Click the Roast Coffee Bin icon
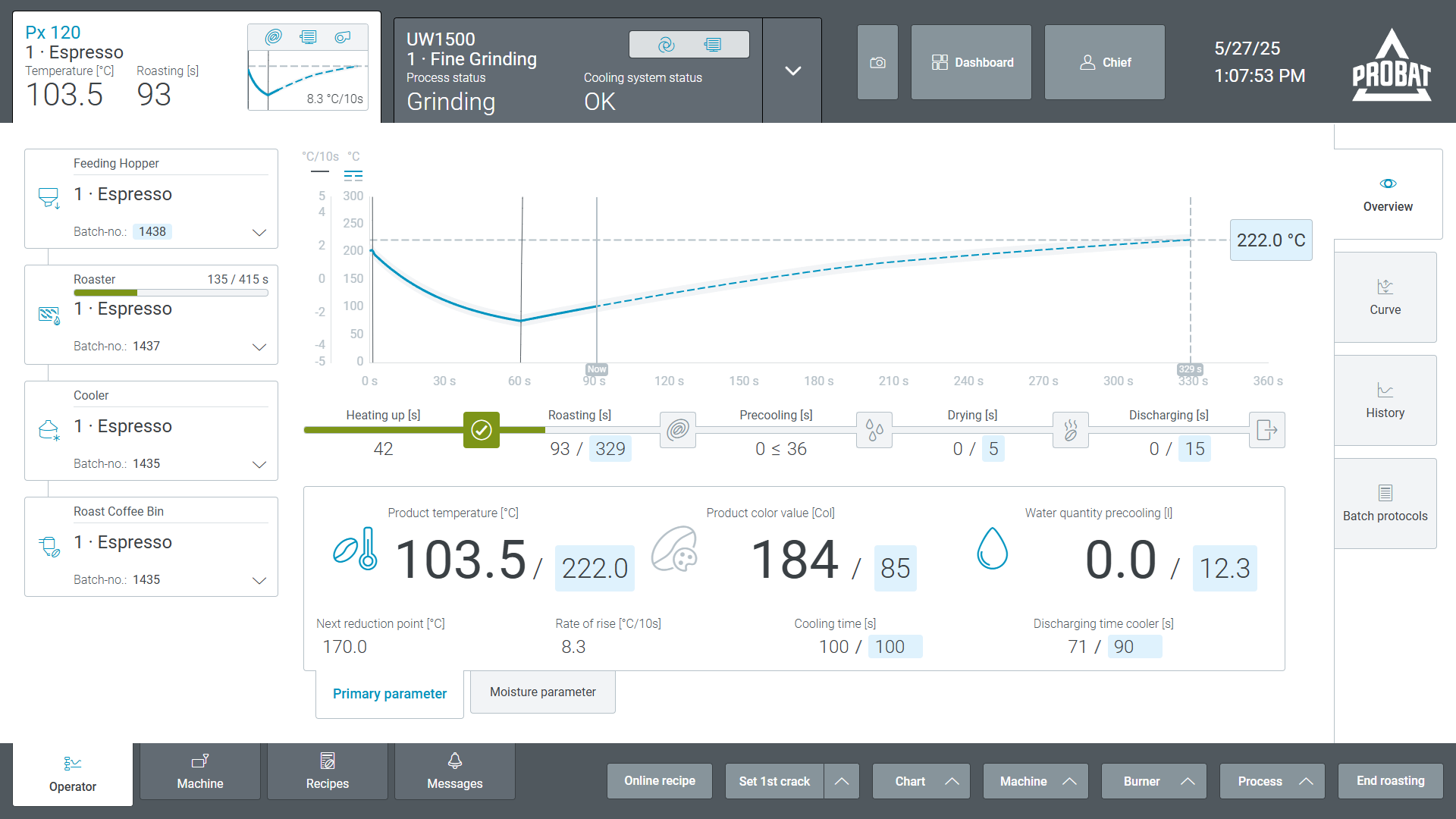This screenshot has width=1456, height=819. pos(49,546)
